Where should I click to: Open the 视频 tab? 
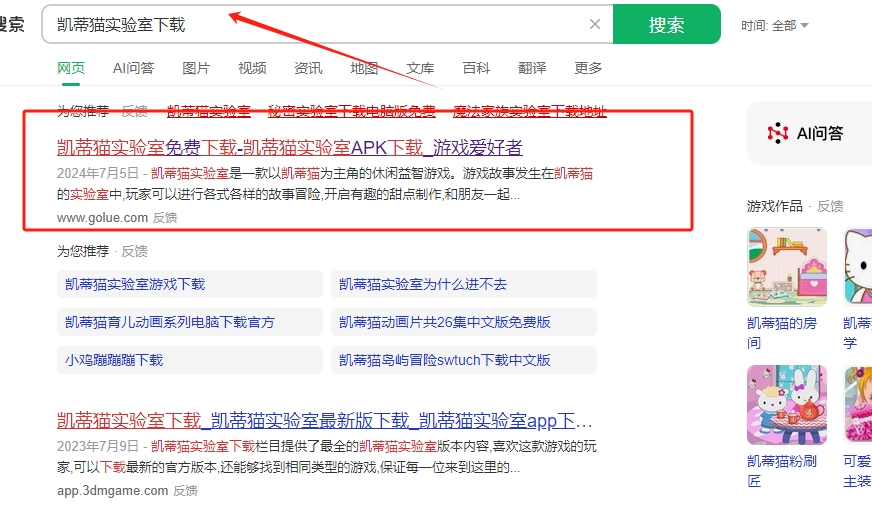pos(252,68)
